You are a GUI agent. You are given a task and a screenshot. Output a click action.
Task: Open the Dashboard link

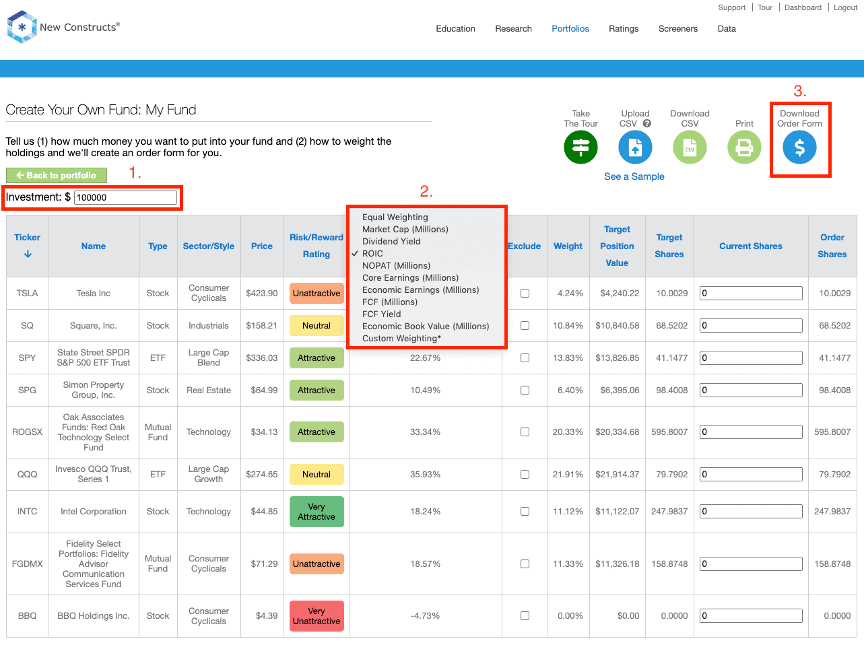pos(802,7)
